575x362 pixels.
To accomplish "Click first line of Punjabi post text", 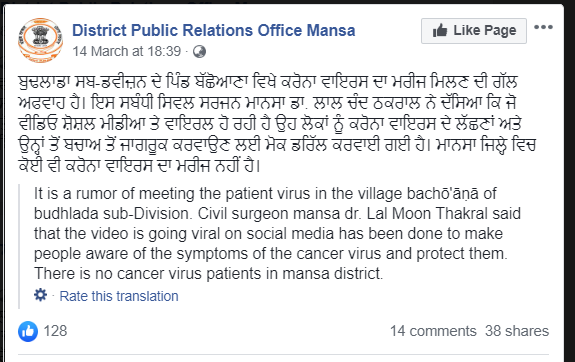I will point(268,82).
